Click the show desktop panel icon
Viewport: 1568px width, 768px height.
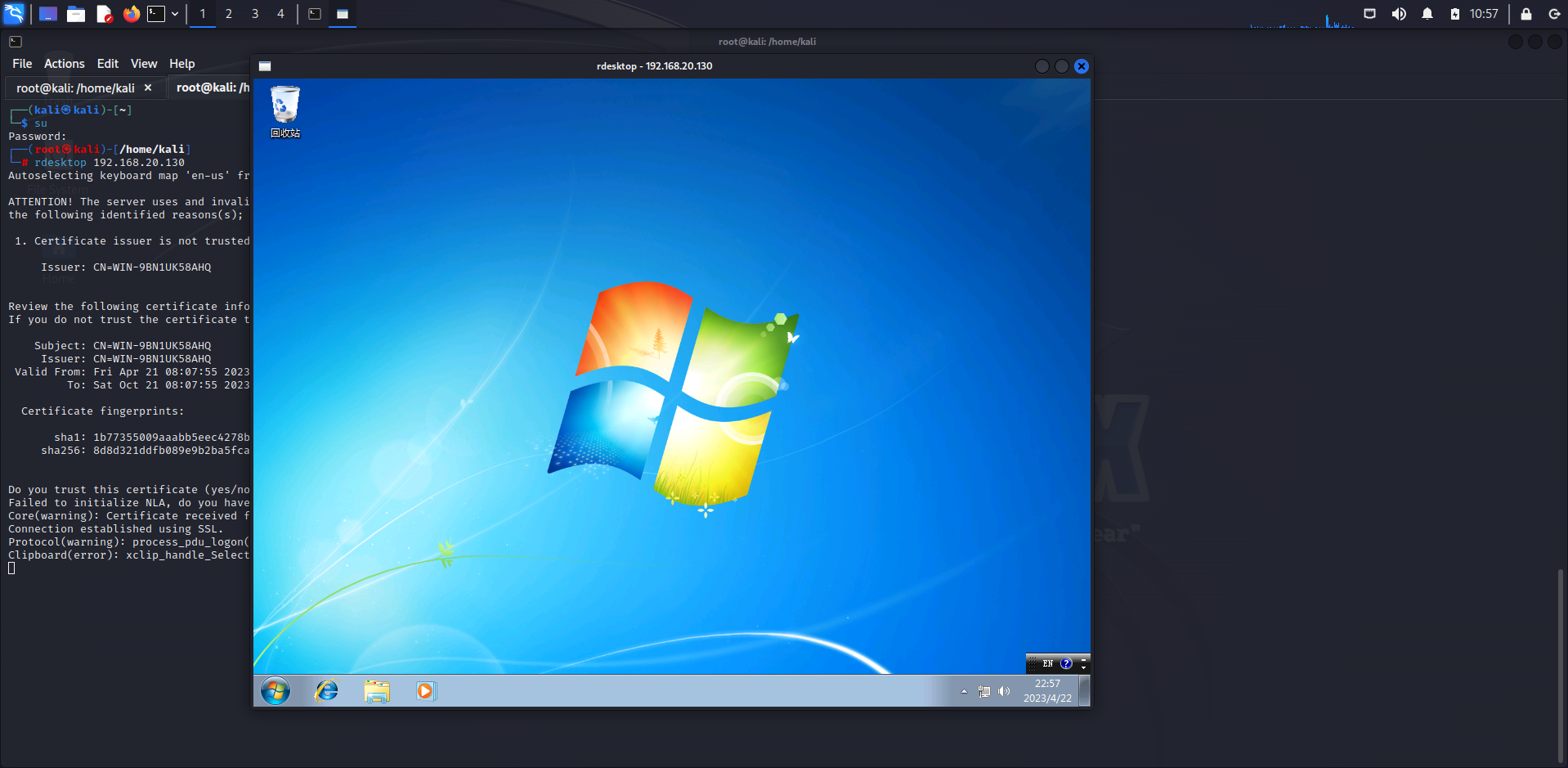[48, 14]
